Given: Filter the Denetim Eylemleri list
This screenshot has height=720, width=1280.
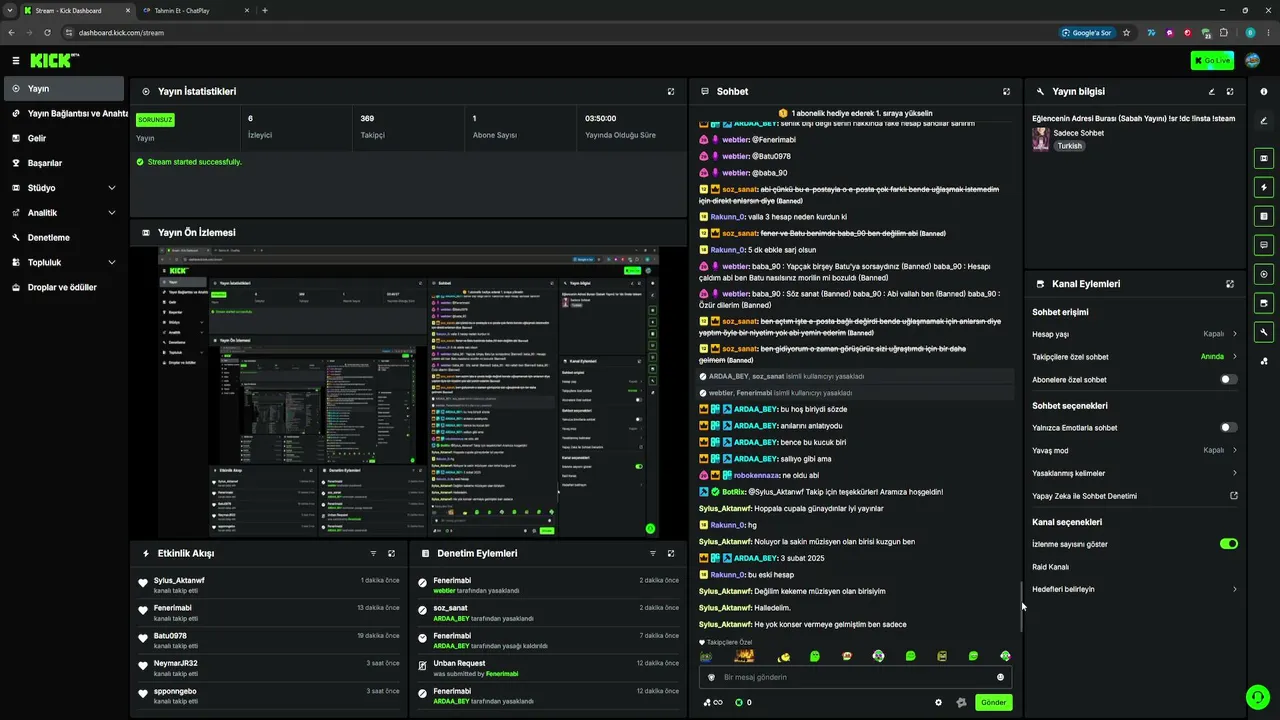Looking at the screenshot, I should tap(653, 553).
